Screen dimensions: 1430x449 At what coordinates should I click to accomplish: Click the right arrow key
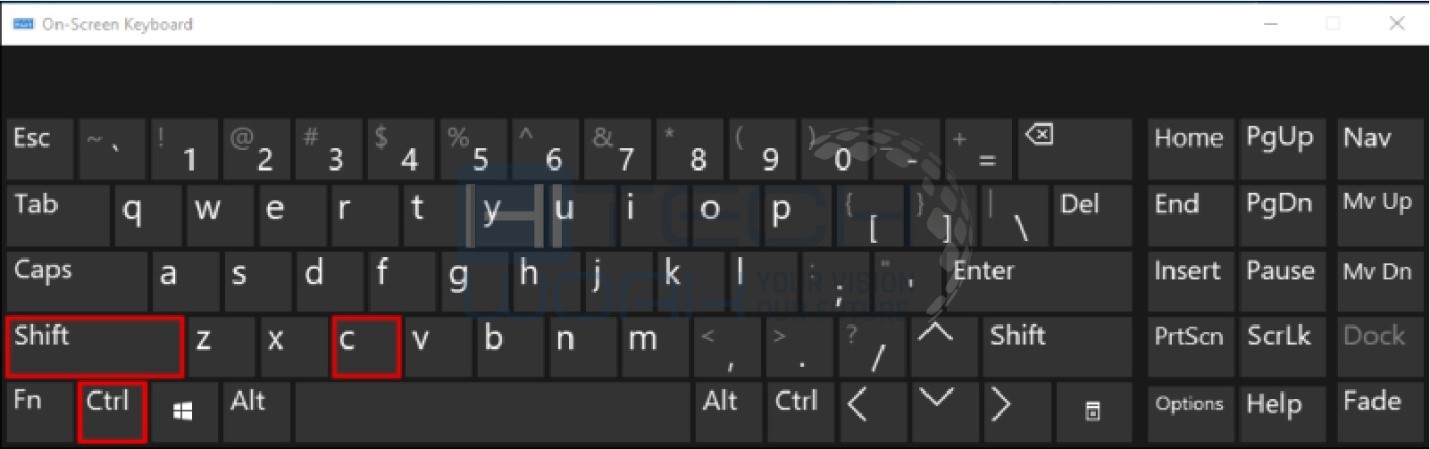1000,411
